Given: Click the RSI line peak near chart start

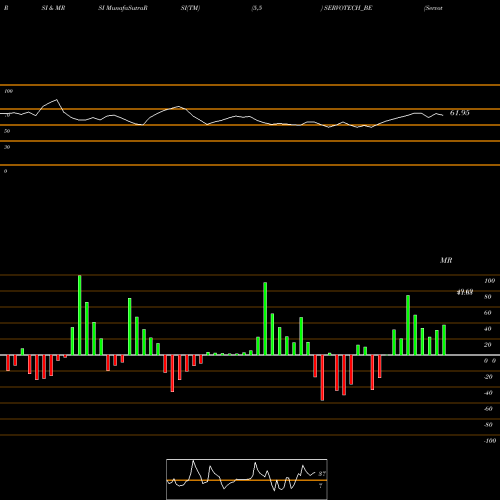Looking at the screenshot, I should coord(57,100).
